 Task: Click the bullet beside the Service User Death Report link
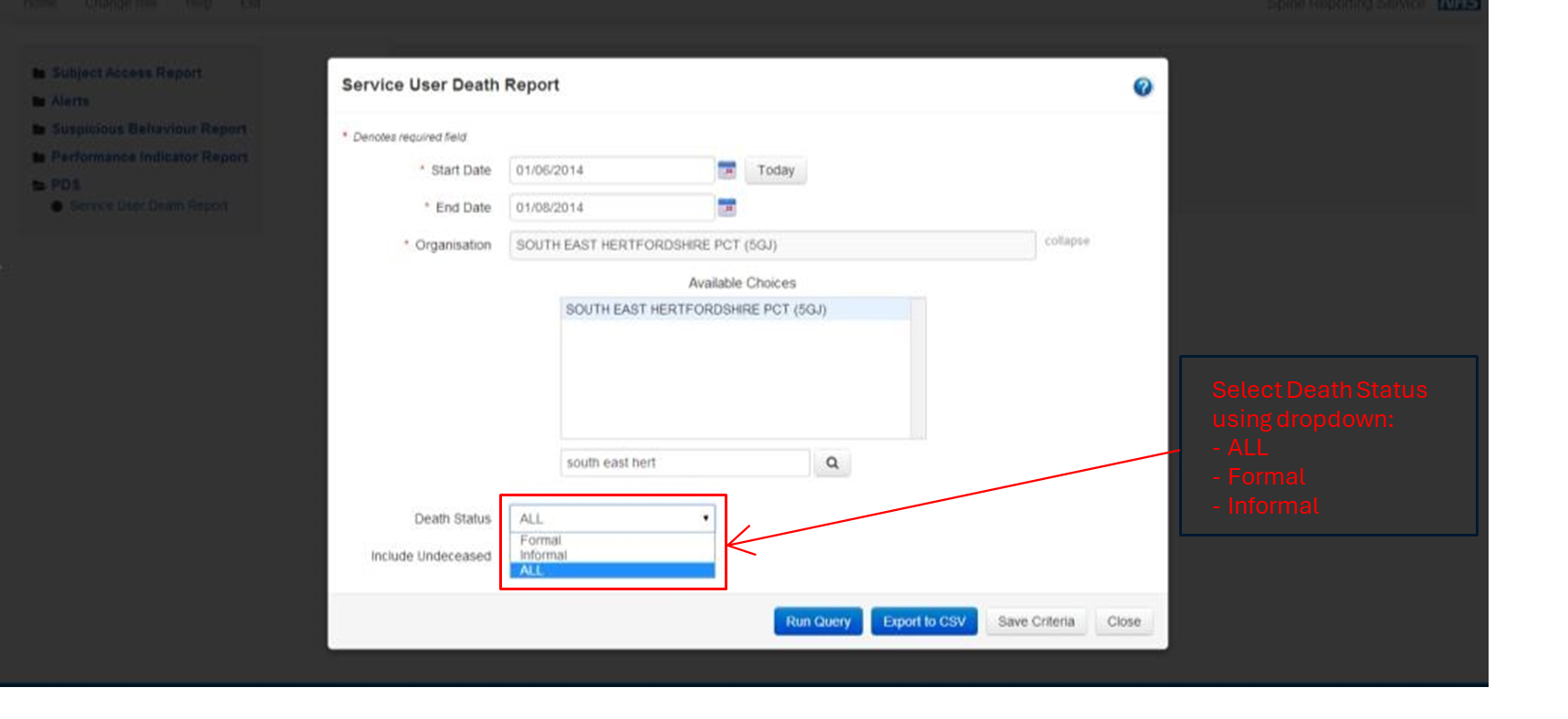[x=57, y=206]
